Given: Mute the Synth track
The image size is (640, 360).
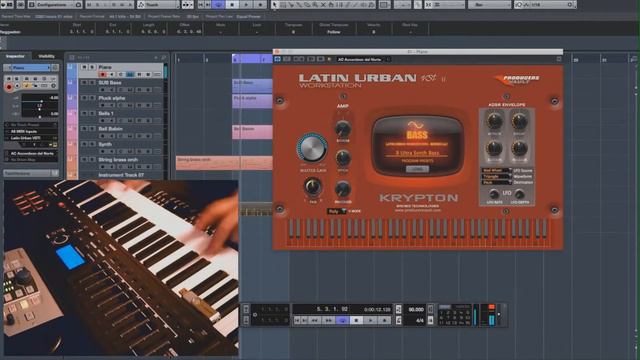Looking at the screenshot, I should tap(84, 144).
